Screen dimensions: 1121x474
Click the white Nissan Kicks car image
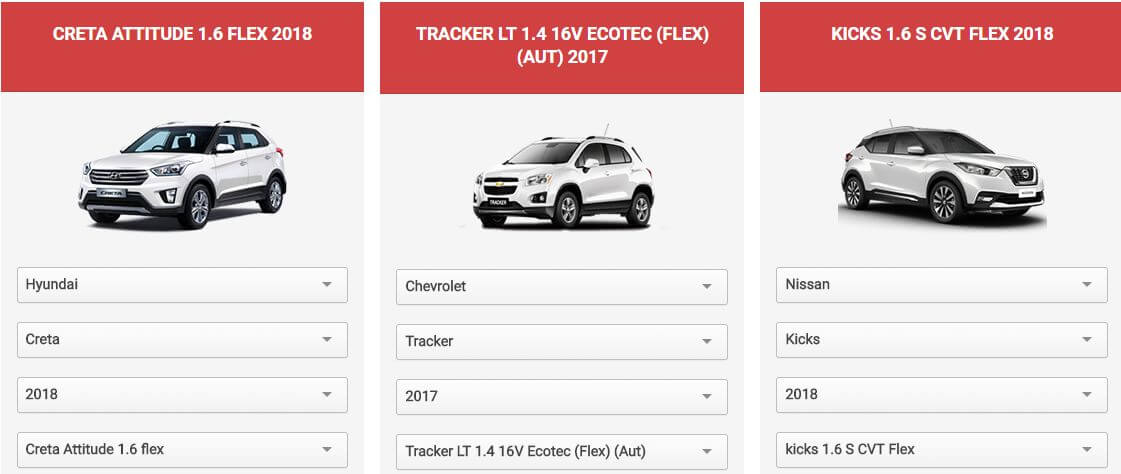point(942,175)
